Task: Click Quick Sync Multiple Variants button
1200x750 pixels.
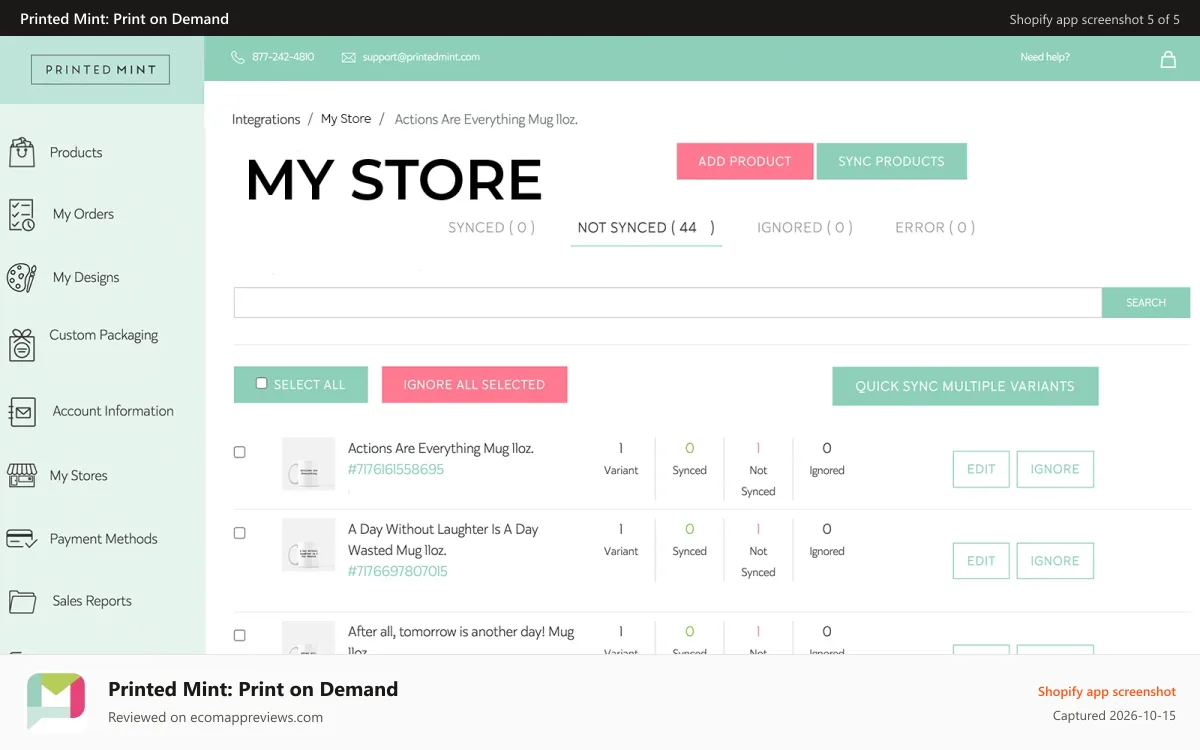Action: click(x=965, y=386)
